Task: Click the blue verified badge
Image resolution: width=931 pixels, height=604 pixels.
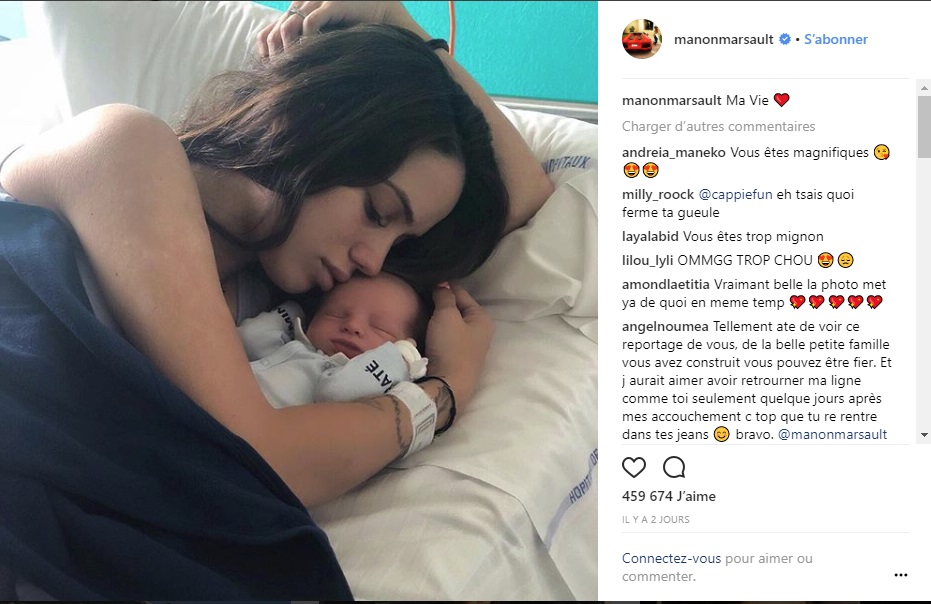Action: click(785, 39)
